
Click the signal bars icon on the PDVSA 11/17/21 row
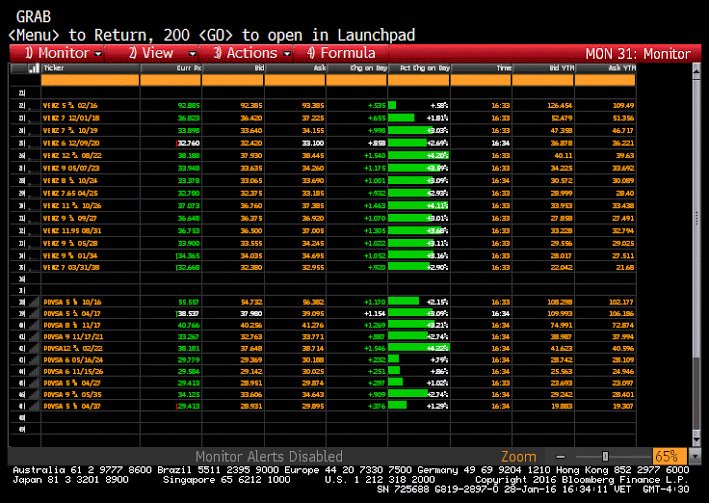pos(34,337)
